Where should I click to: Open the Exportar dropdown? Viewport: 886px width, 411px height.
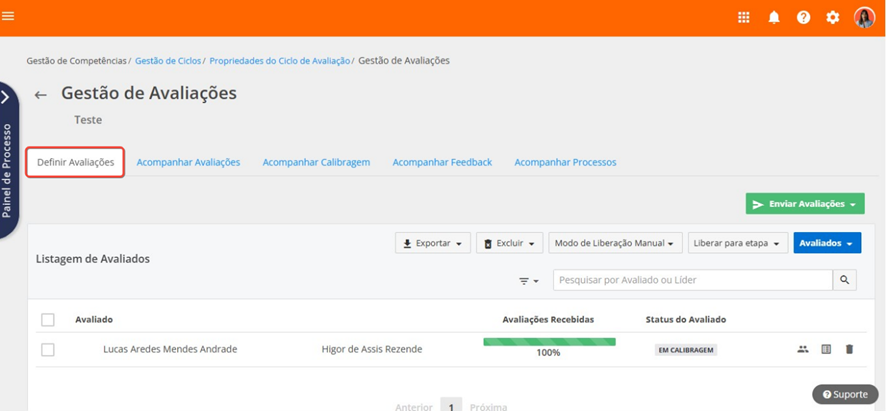coord(432,243)
